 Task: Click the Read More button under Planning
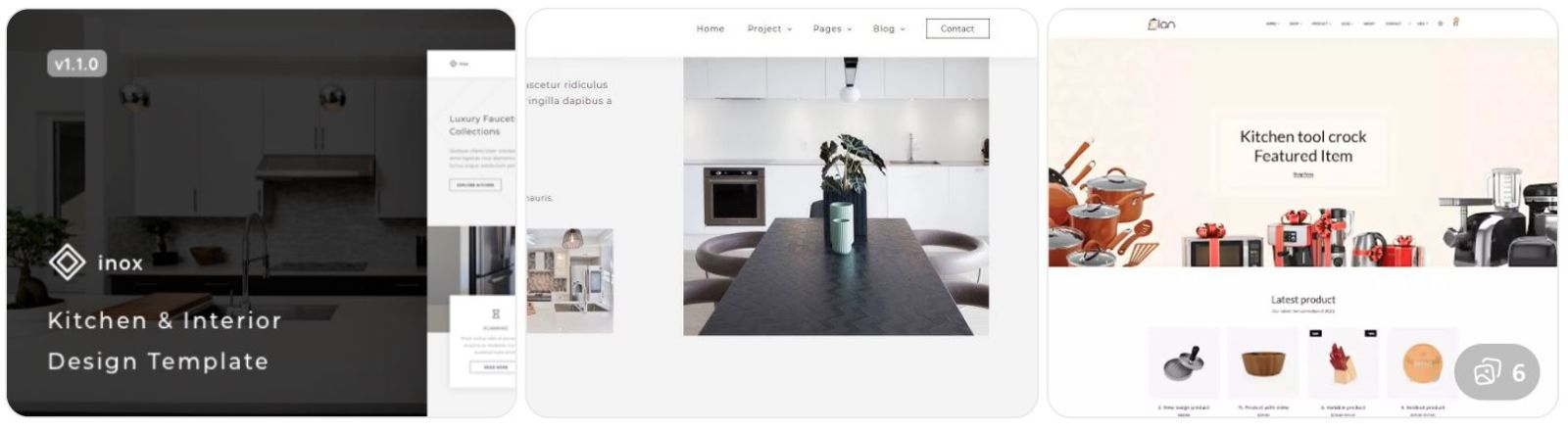(x=496, y=367)
